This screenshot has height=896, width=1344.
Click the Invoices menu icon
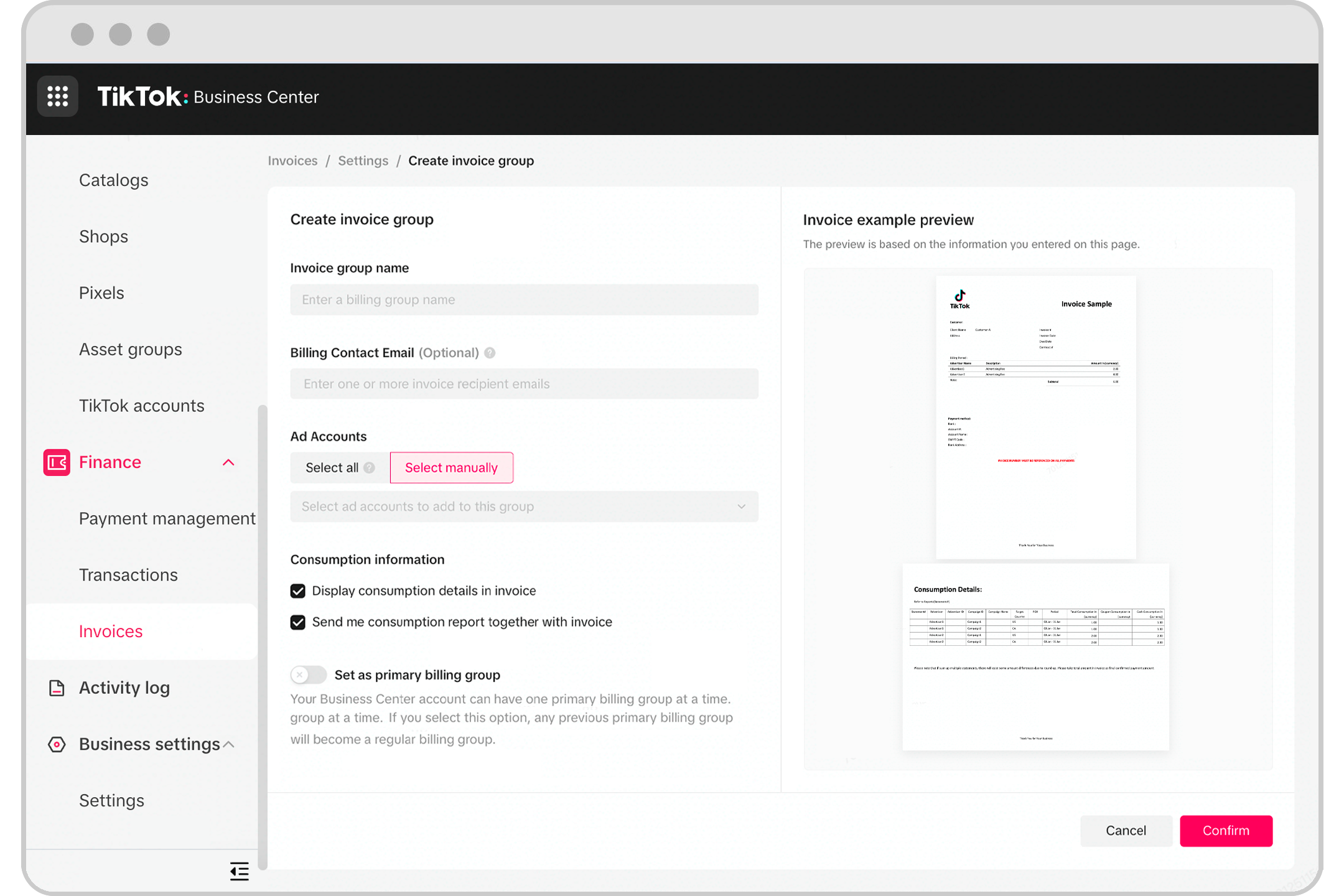coord(111,630)
